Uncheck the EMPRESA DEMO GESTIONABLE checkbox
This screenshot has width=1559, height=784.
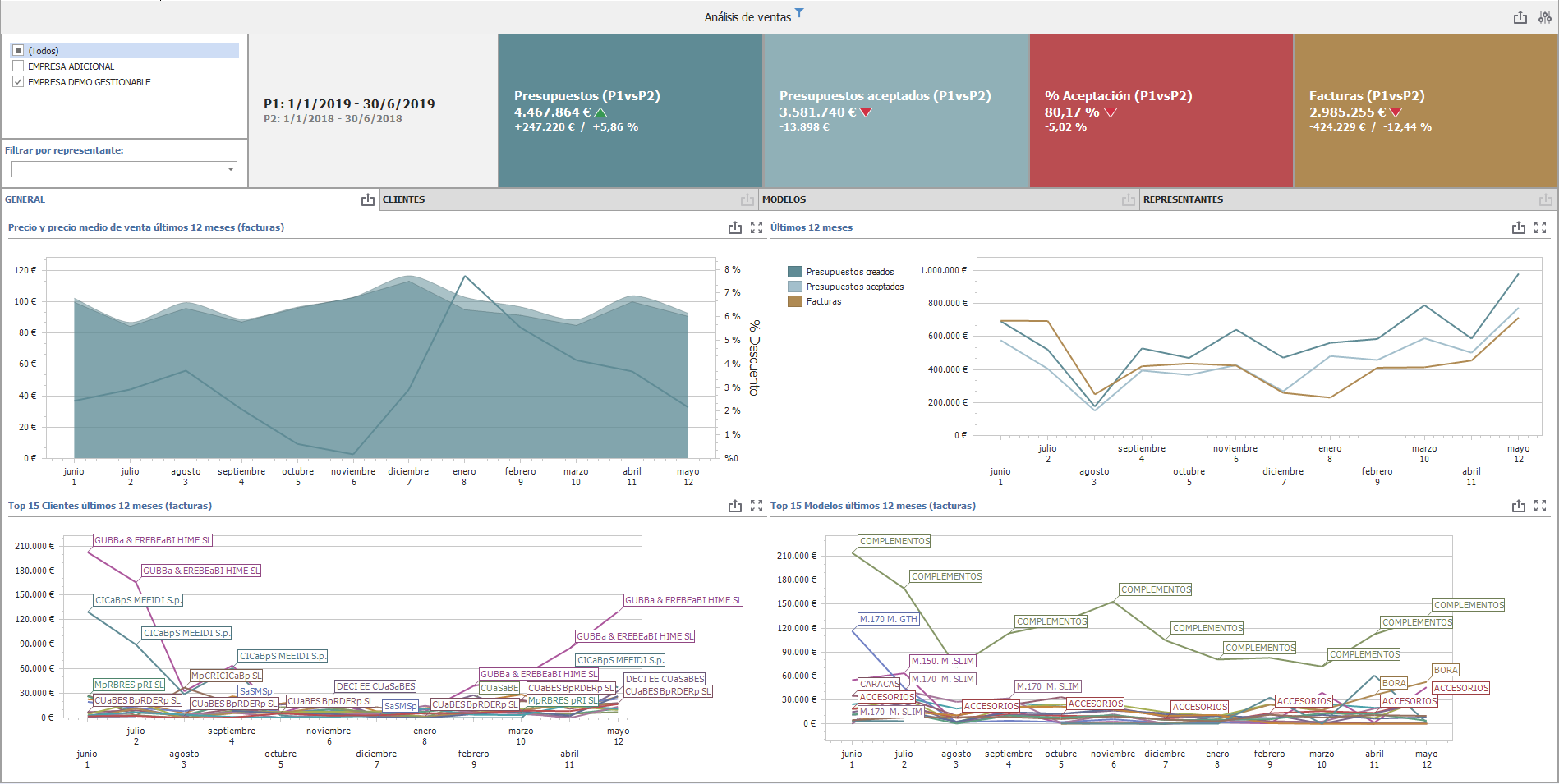pos(18,82)
